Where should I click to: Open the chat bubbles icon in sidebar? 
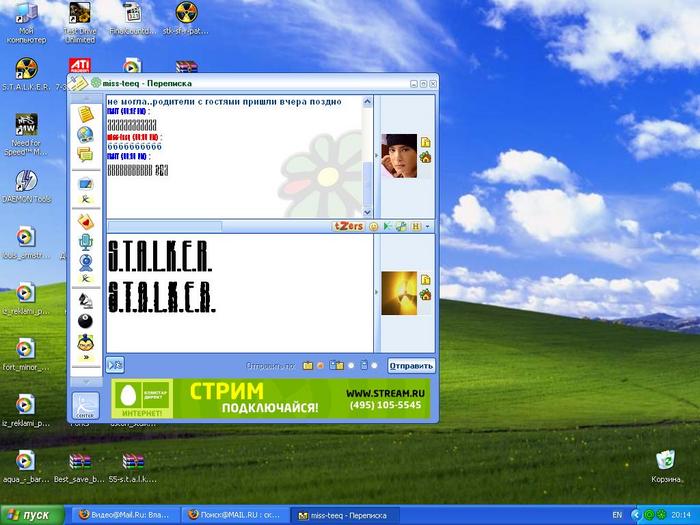pyautogui.click(x=84, y=154)
